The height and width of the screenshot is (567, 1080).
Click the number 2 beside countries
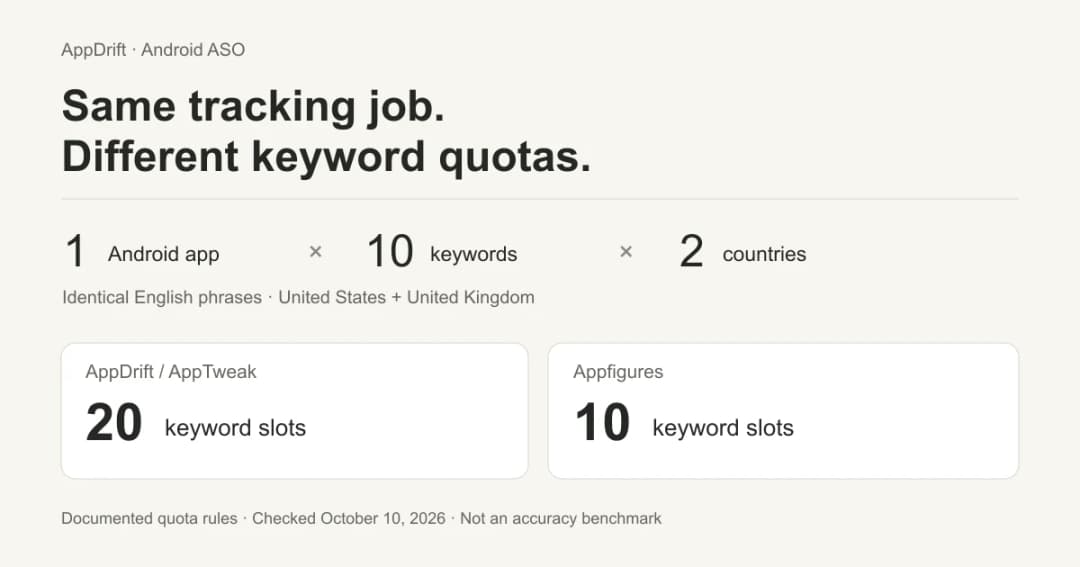[691, 251]
